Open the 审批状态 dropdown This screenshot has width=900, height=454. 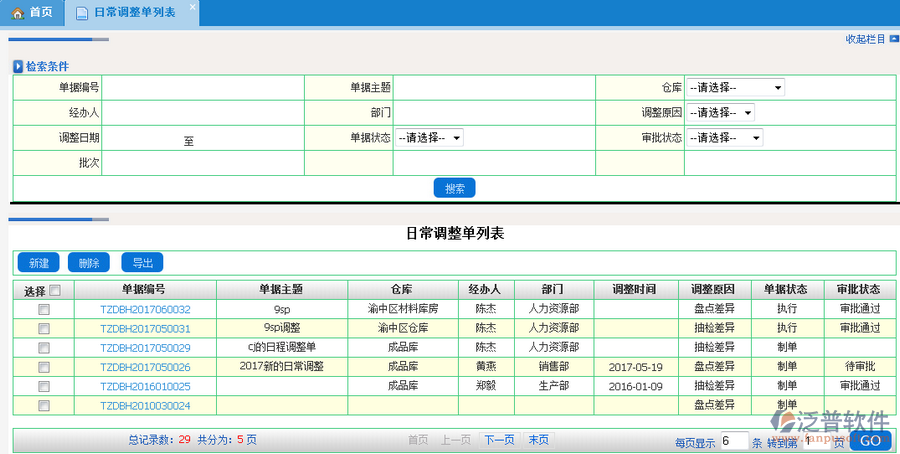pos(724,138)
